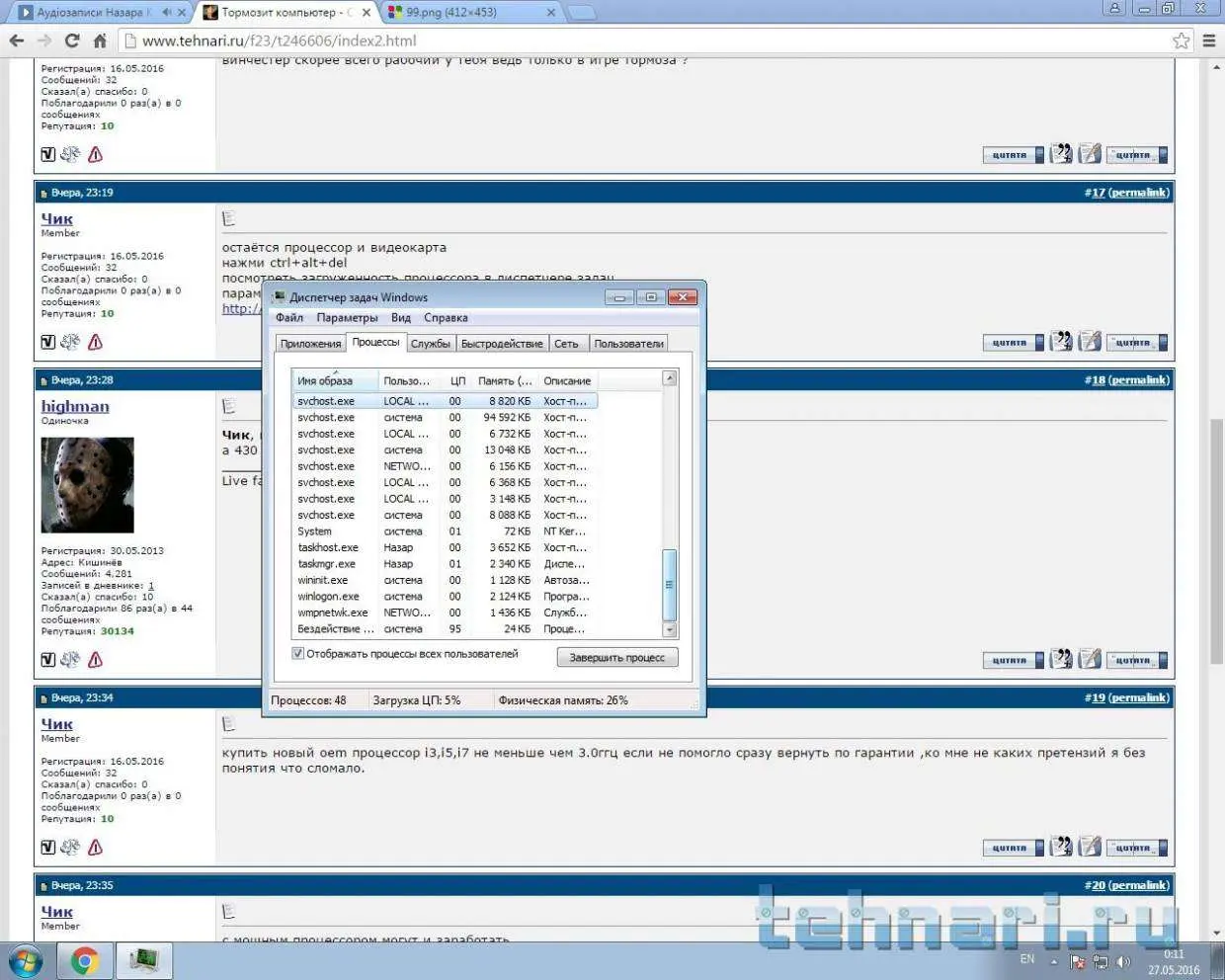Report post #19 with red triangle icon
The height and width of the screenshot is (980, 1225).
95,847
